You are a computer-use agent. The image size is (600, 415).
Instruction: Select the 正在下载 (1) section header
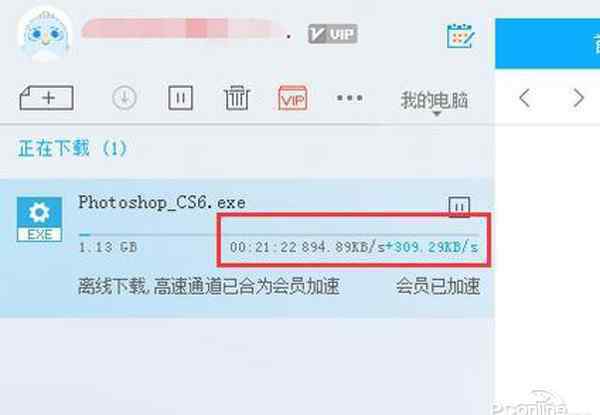[72, 148]
